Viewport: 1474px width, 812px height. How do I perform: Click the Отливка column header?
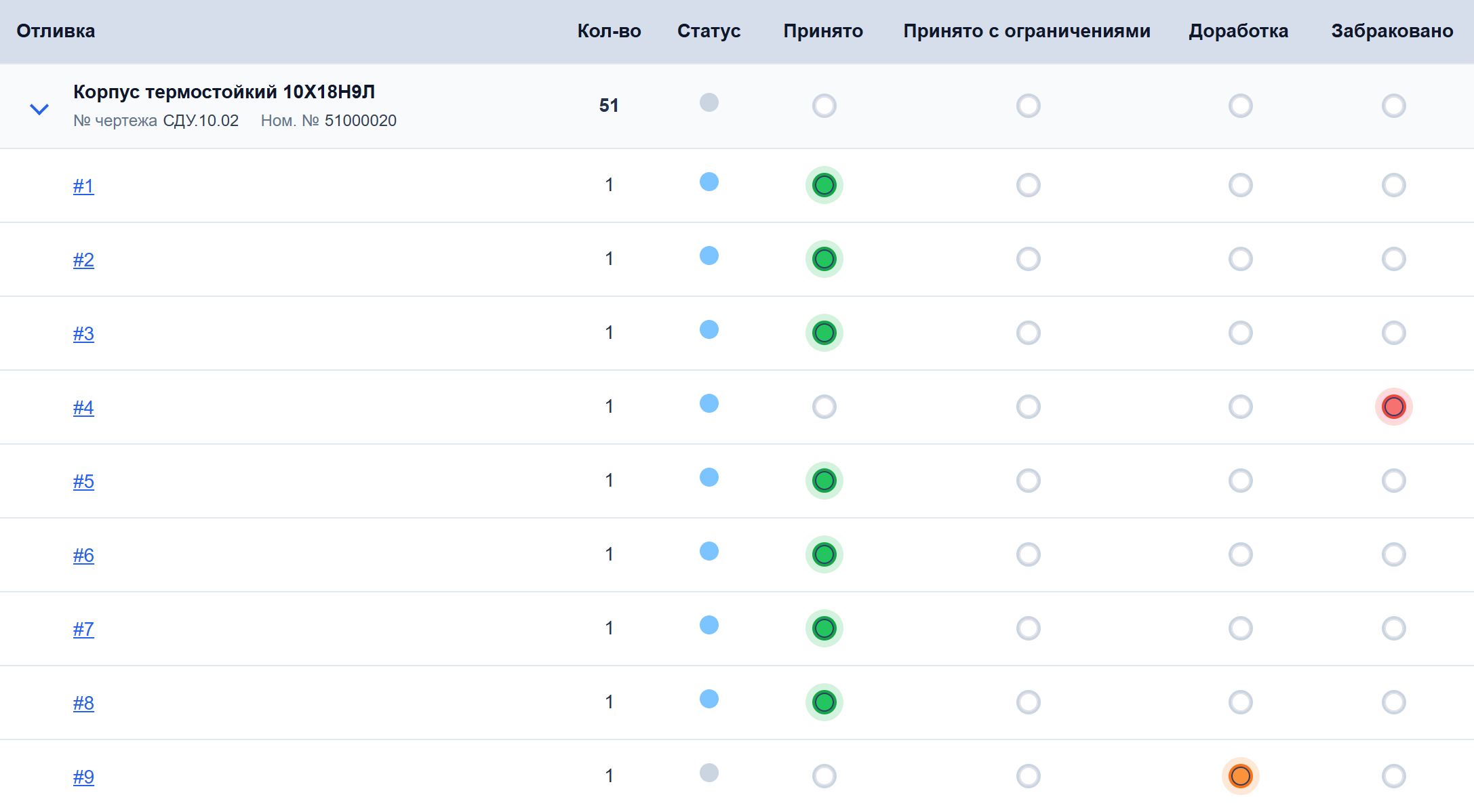coord(56,31)
